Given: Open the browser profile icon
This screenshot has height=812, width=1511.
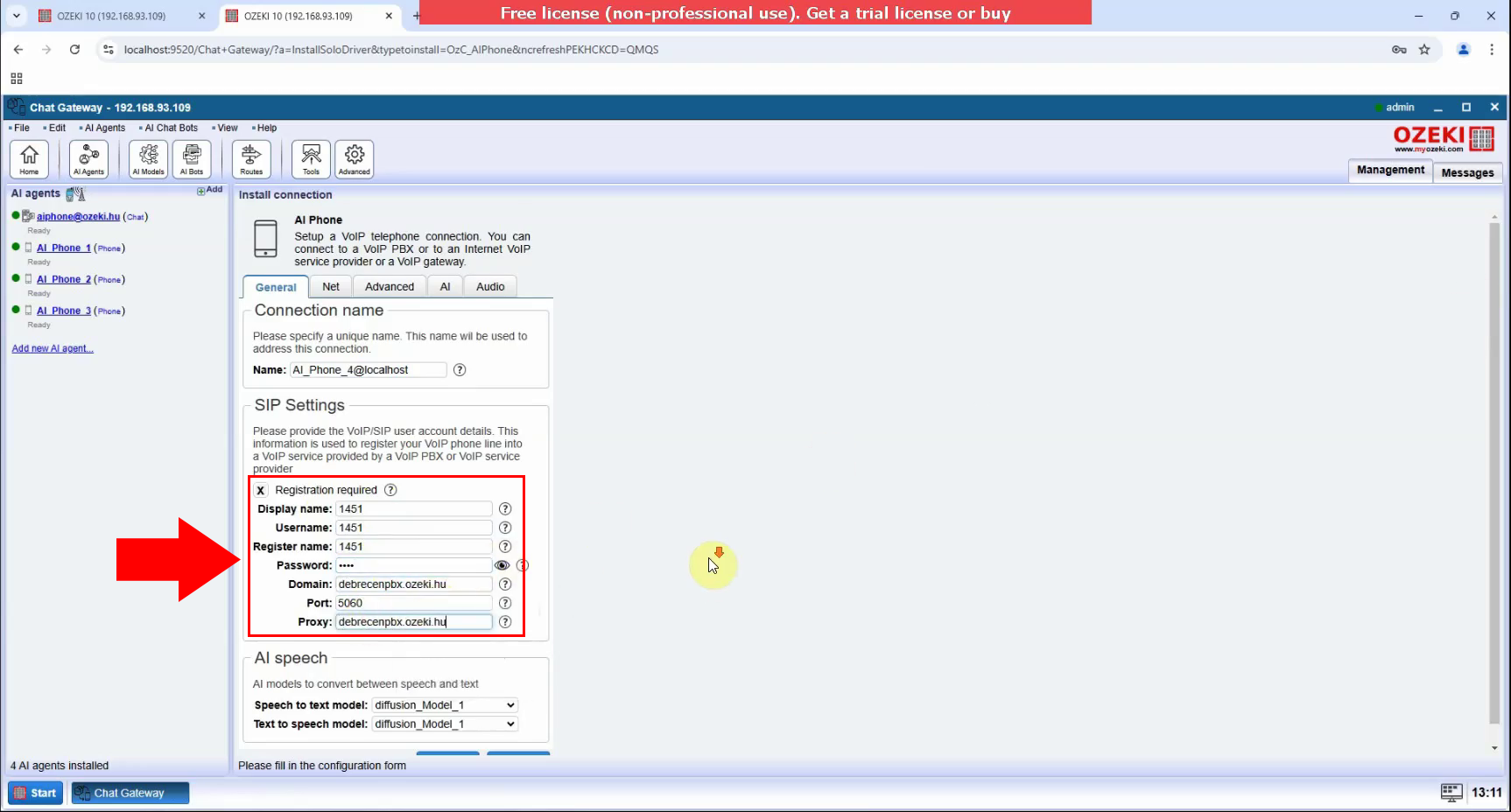Looking at the screenshot, I should pyautogui.click(x=1463, y=50).
